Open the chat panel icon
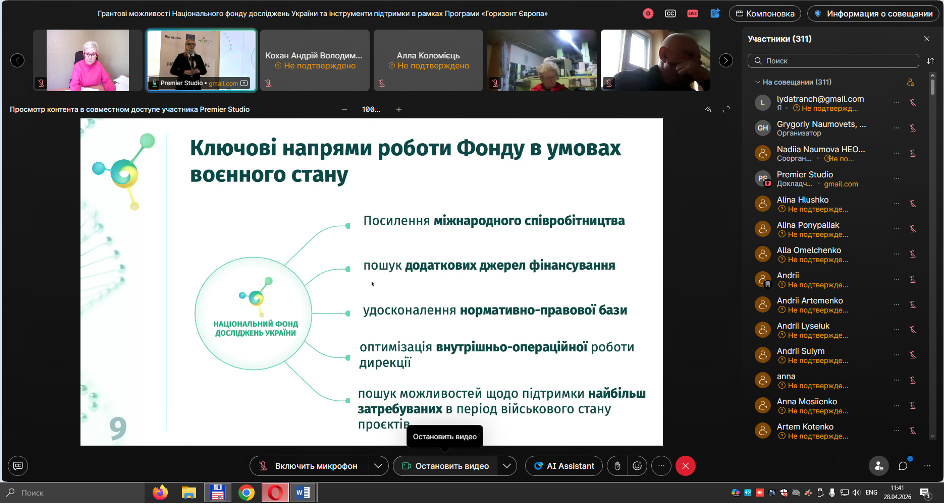 (x=902, y=465)
